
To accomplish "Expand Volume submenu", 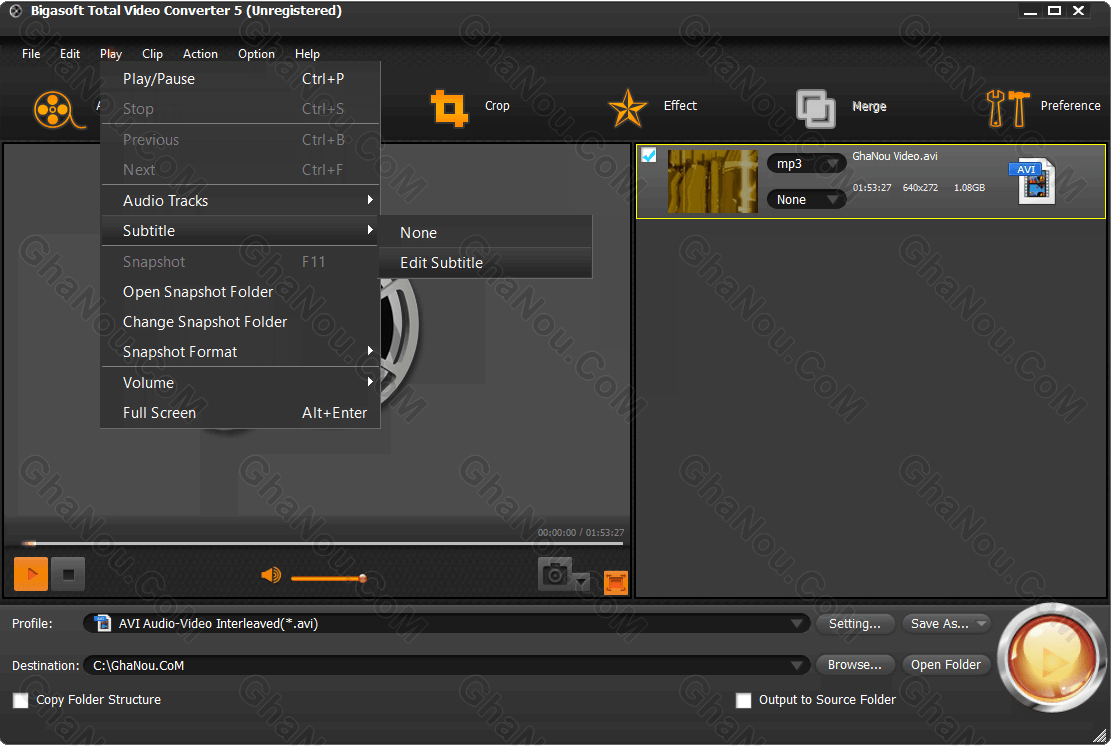I will [x=240, y=383].
